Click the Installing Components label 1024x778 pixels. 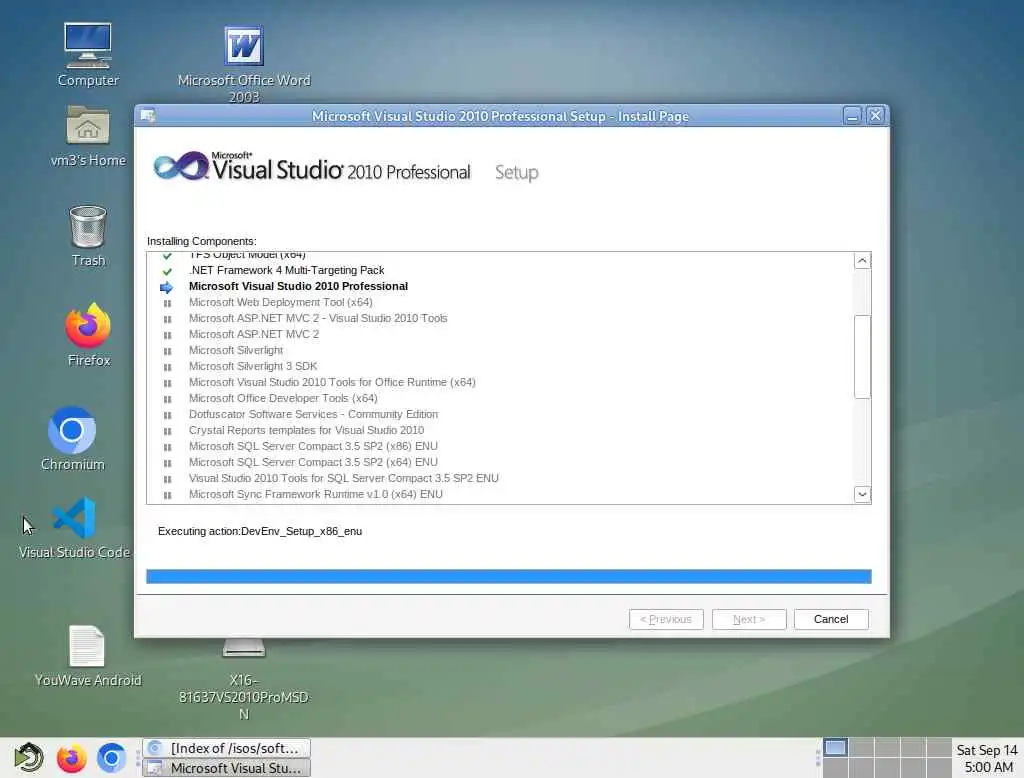coord(201,241)
